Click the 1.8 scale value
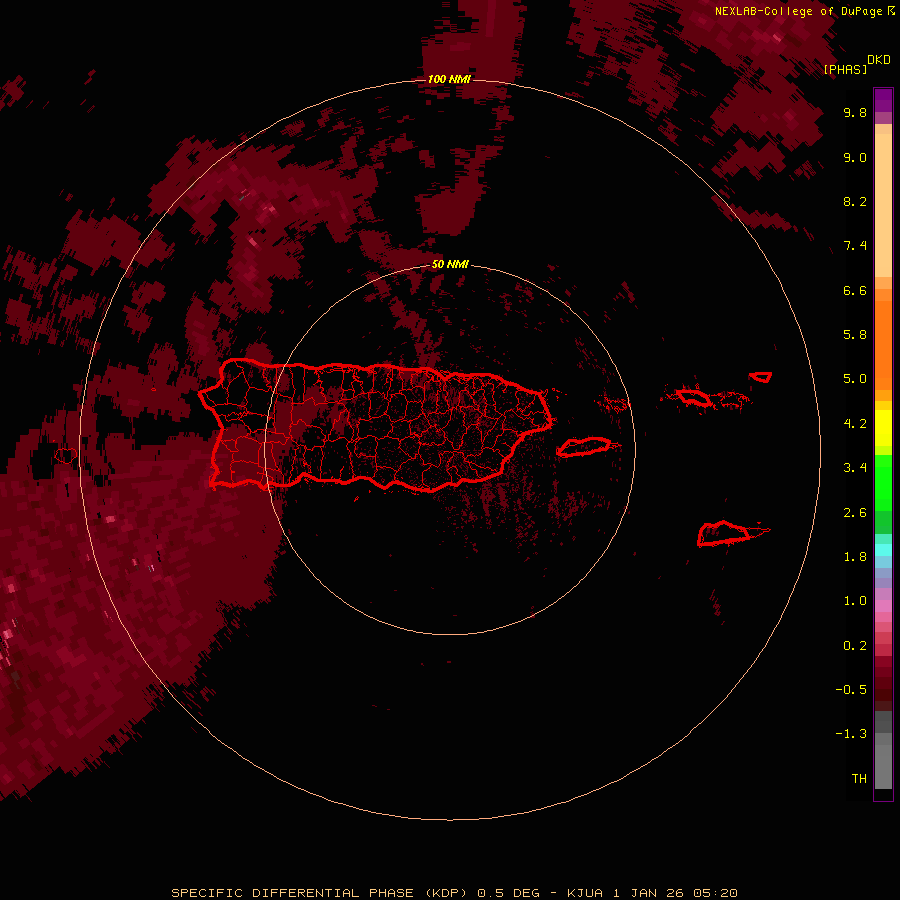The image size is (900, 900). tap(855, 557)
